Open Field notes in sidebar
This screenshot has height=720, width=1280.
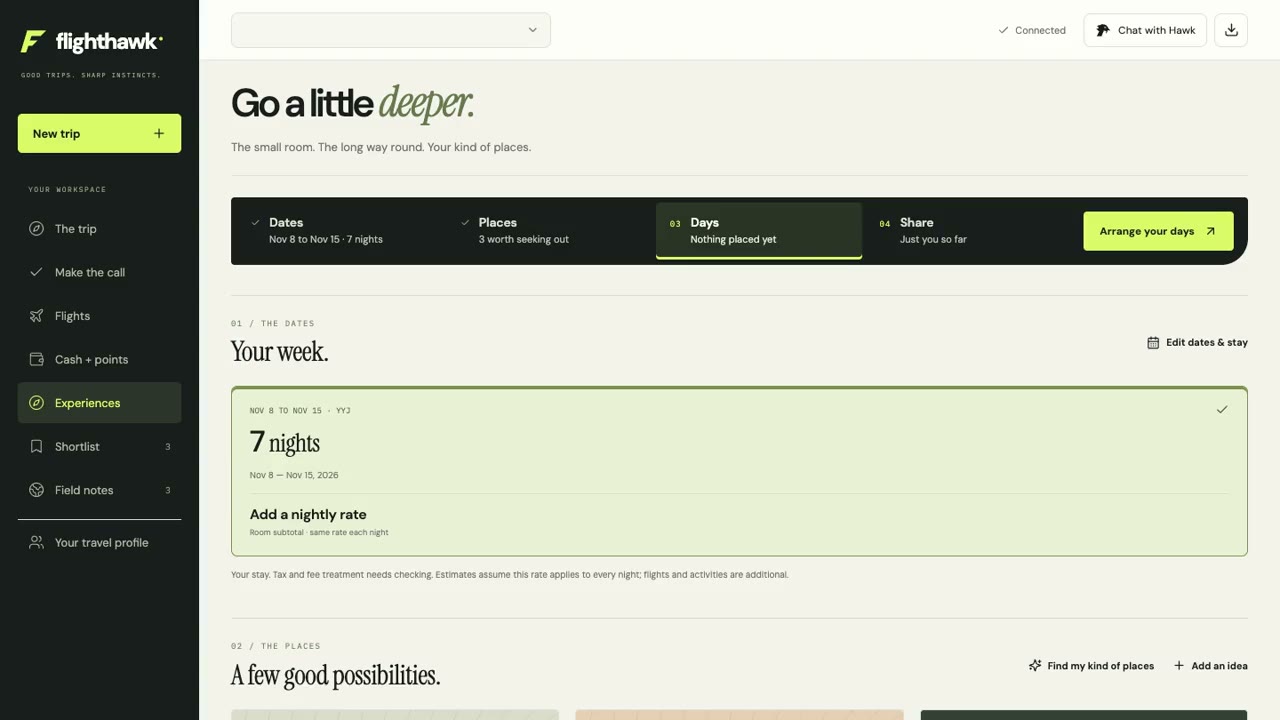pyautogui.click(x=99, y=490)
